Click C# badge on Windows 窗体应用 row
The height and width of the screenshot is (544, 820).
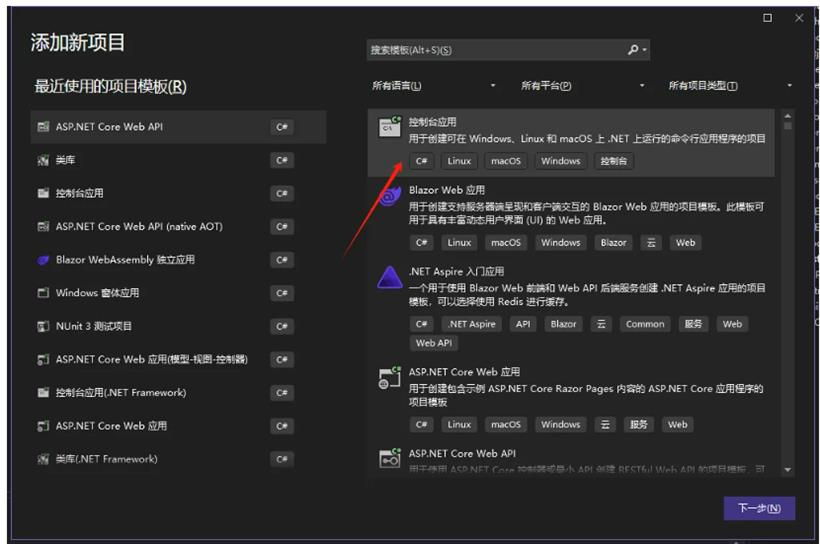(x=282, y=293)
